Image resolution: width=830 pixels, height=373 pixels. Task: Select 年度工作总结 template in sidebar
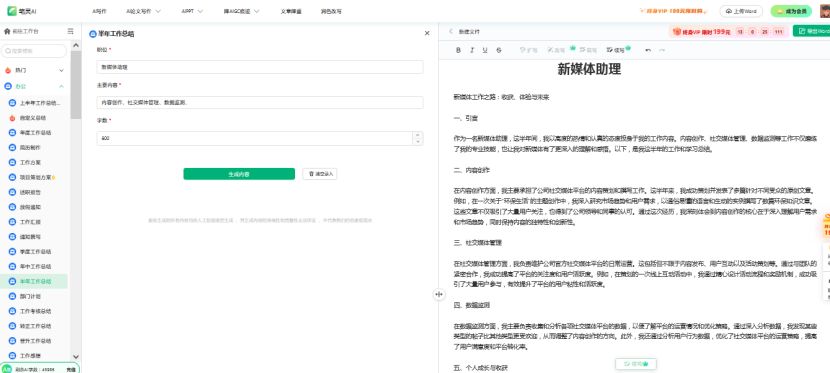(34, 133)
